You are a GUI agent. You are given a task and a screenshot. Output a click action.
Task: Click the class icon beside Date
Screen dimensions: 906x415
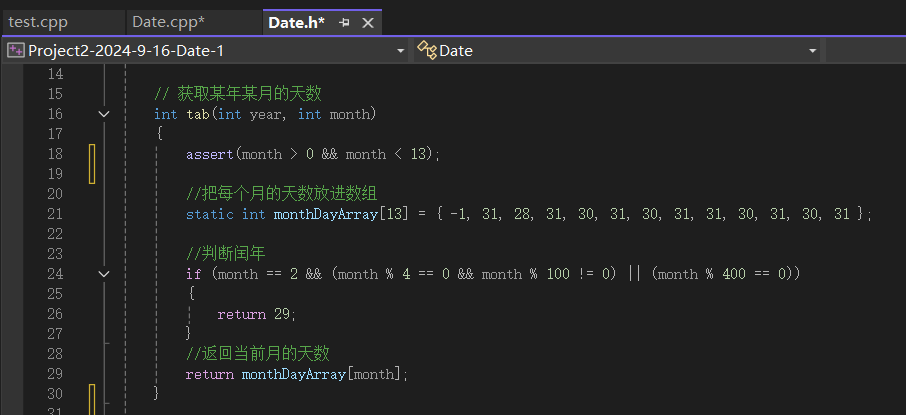[427, 51]
